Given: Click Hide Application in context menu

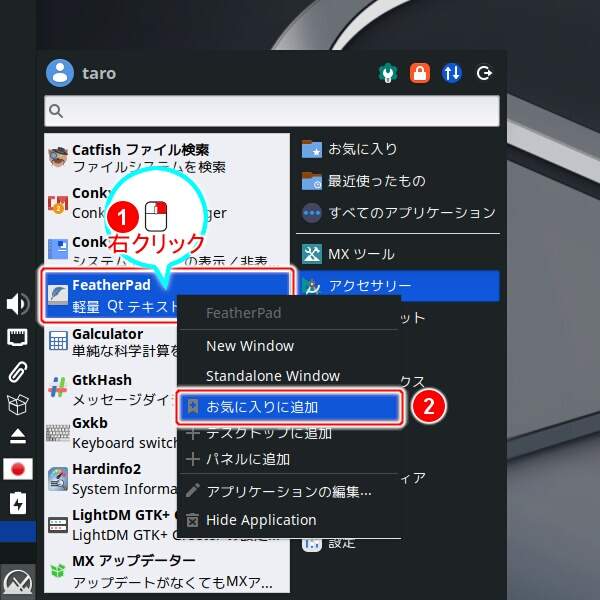Looking at the screenshot, I should pyautogui.click(x=260, y=520).
